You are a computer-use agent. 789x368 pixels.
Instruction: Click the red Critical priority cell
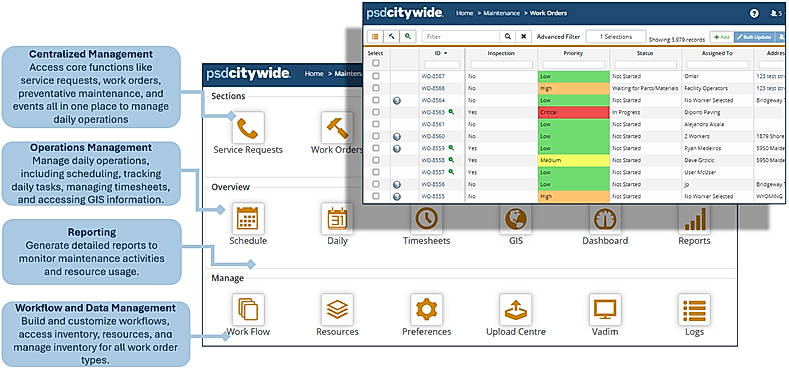[x=573, y=112]
